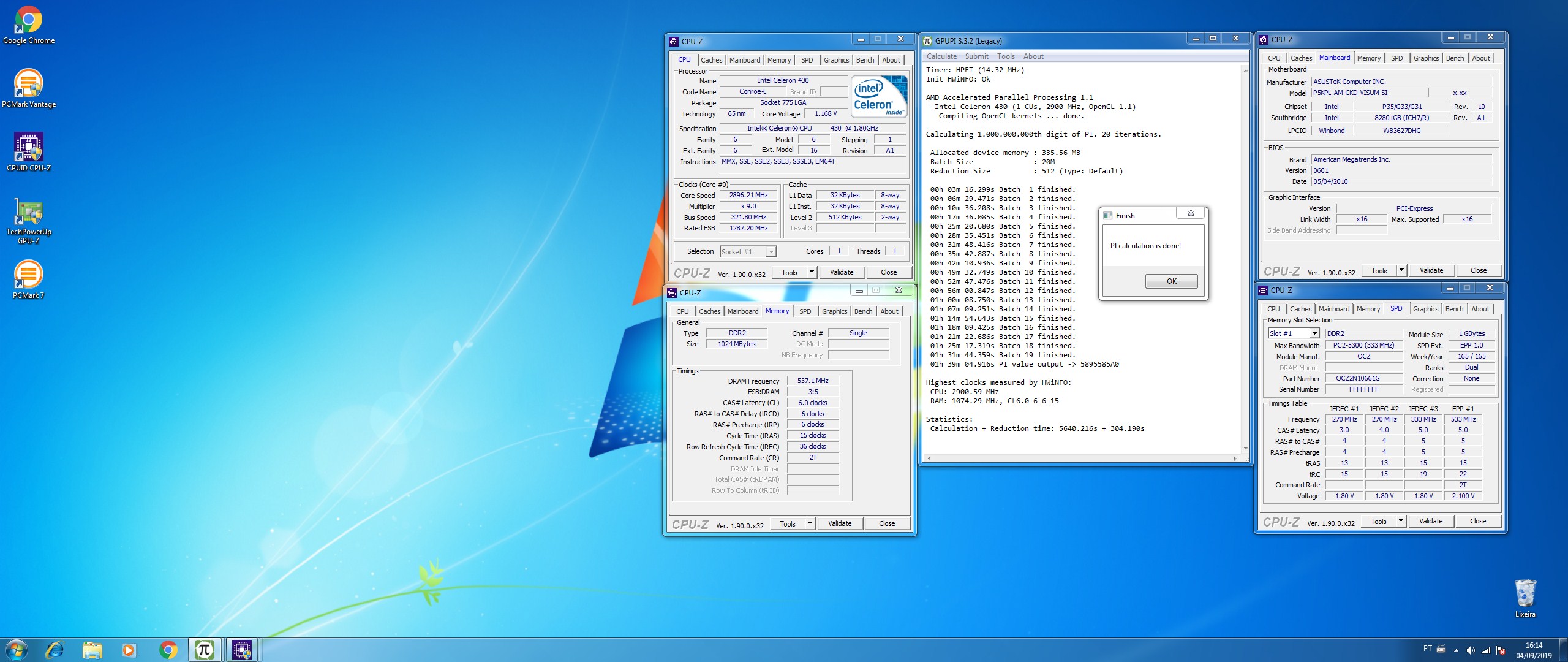Open the Windows Start menu
The width and height of the screenshot is (1568, 662).
16,650
